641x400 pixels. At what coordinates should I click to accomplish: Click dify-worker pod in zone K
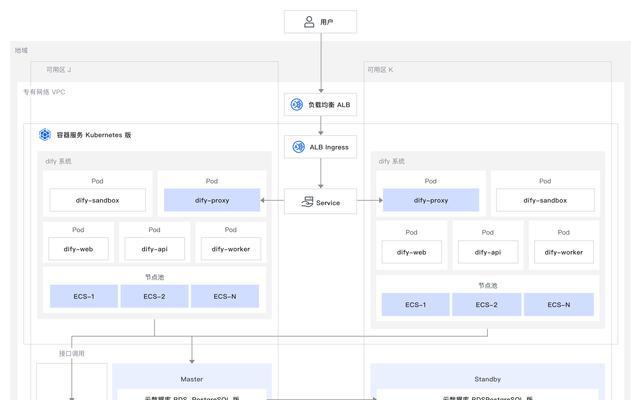coord(564,252)
